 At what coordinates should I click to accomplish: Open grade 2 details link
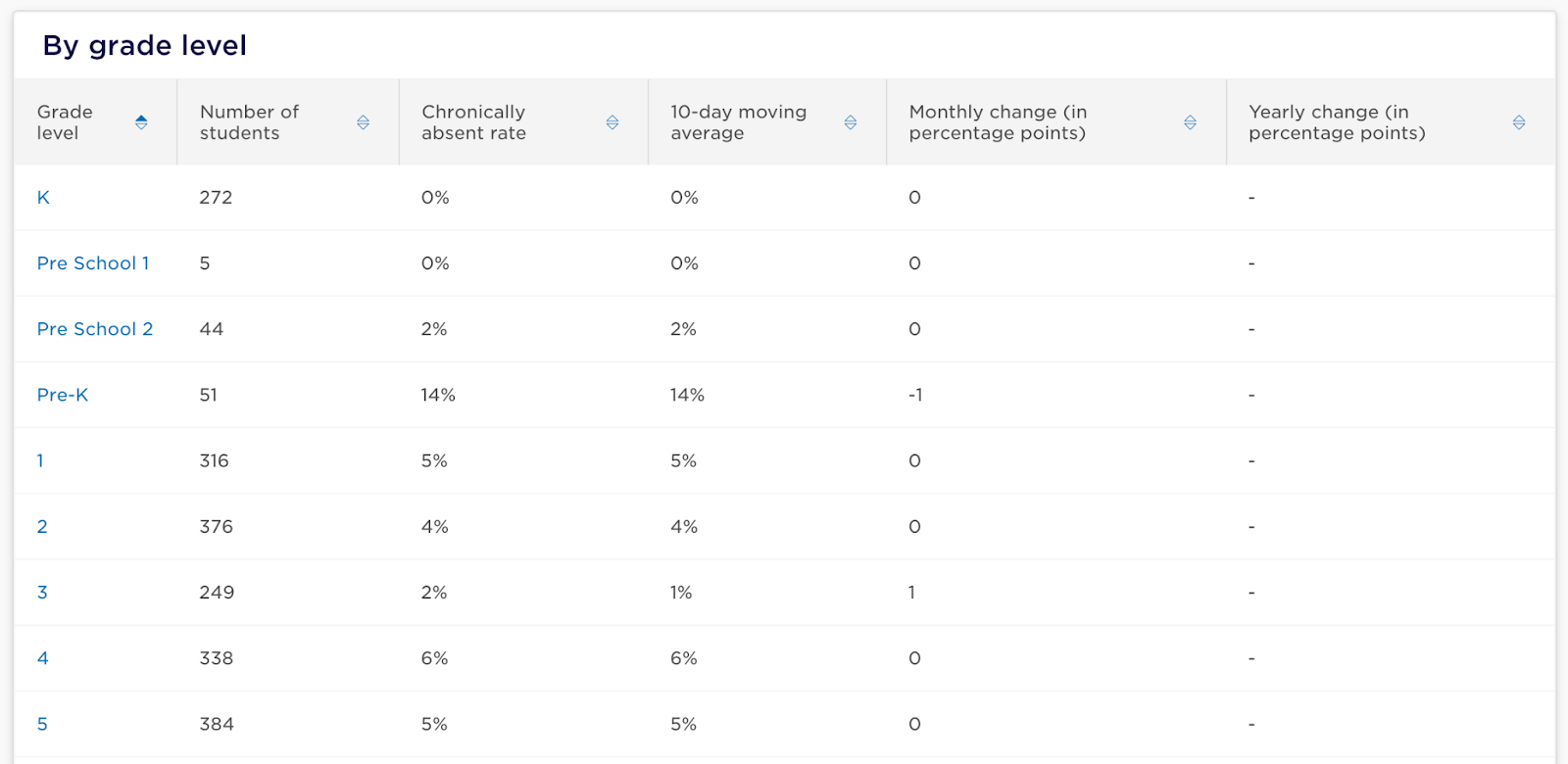(42, 527)
